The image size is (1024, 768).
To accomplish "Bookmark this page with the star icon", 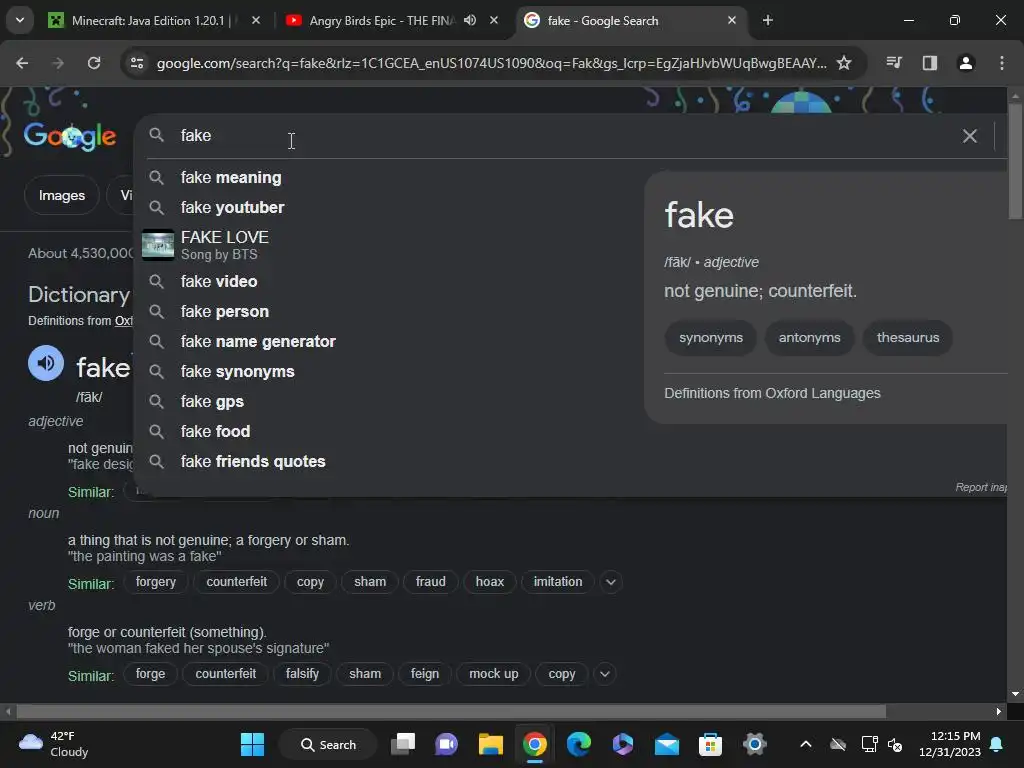I will tap(844, 63).
